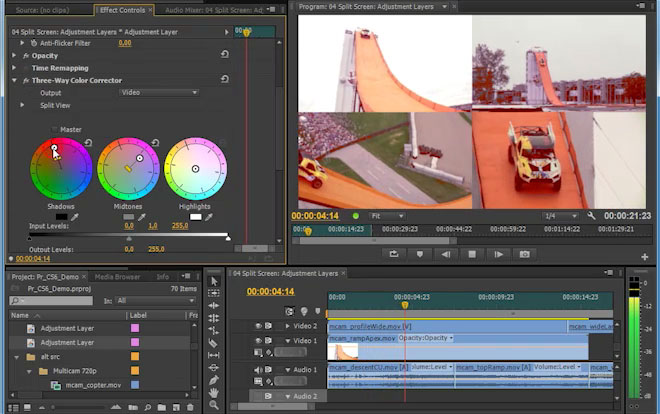Open Program Monitor settings wrench

click(592, 215)
